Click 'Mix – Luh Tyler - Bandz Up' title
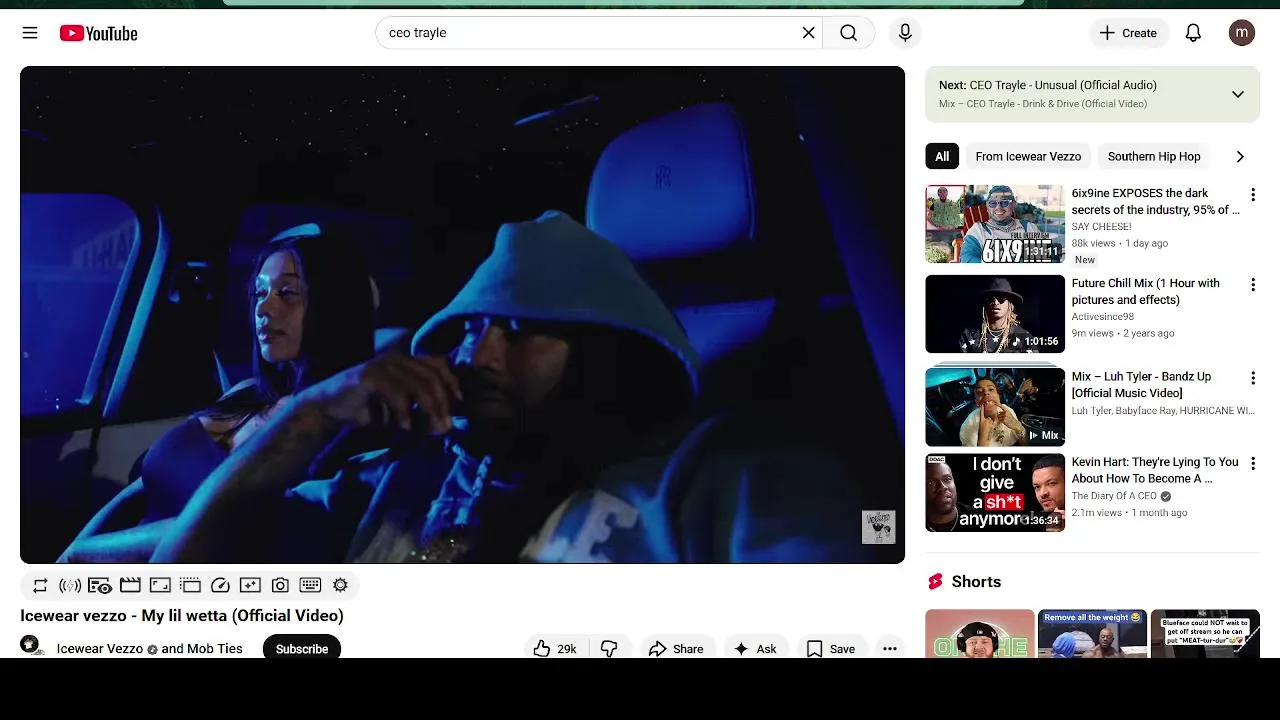The image size is (1280, 720). 1141,385
